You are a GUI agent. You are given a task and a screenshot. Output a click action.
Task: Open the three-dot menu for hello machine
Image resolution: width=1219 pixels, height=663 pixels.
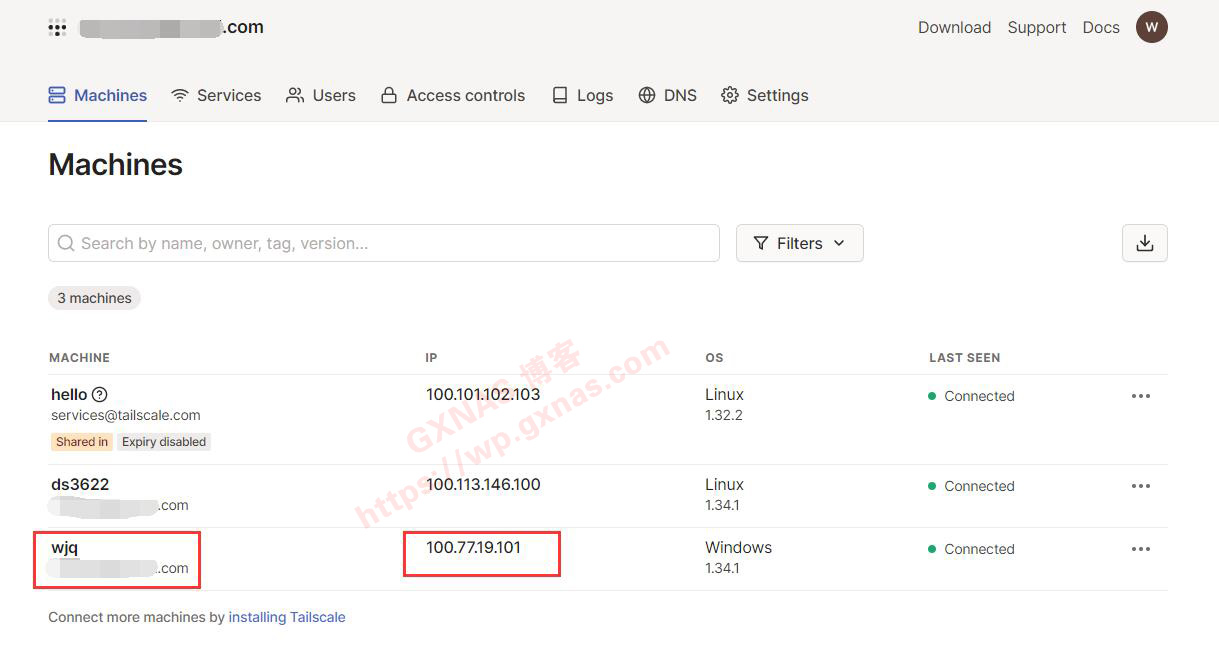point(1140,396)
